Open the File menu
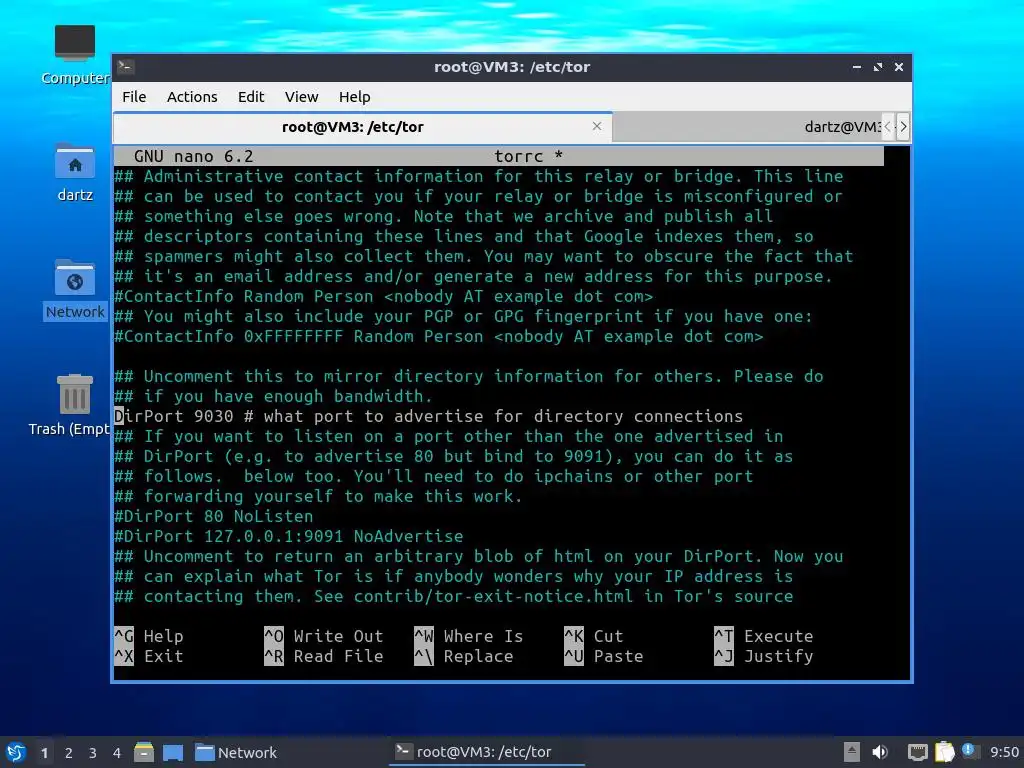 (134, 97)
